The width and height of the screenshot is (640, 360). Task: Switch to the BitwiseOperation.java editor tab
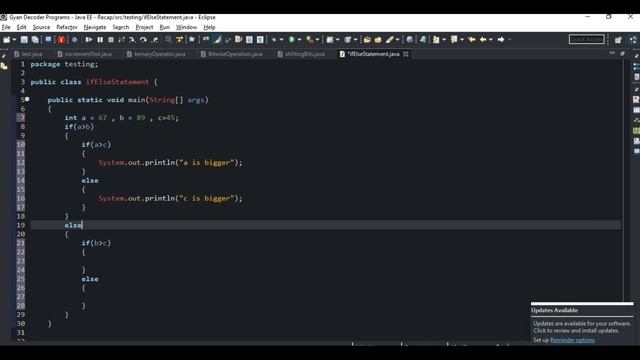pyautogui.click(x=231, y=54)
